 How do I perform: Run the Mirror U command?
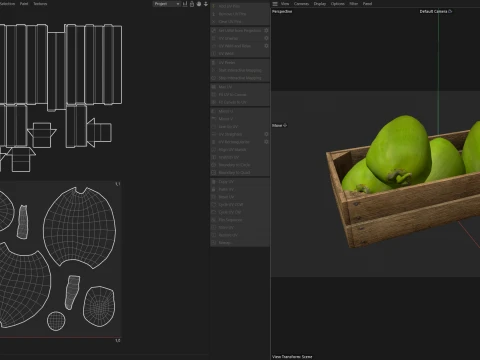240,111
